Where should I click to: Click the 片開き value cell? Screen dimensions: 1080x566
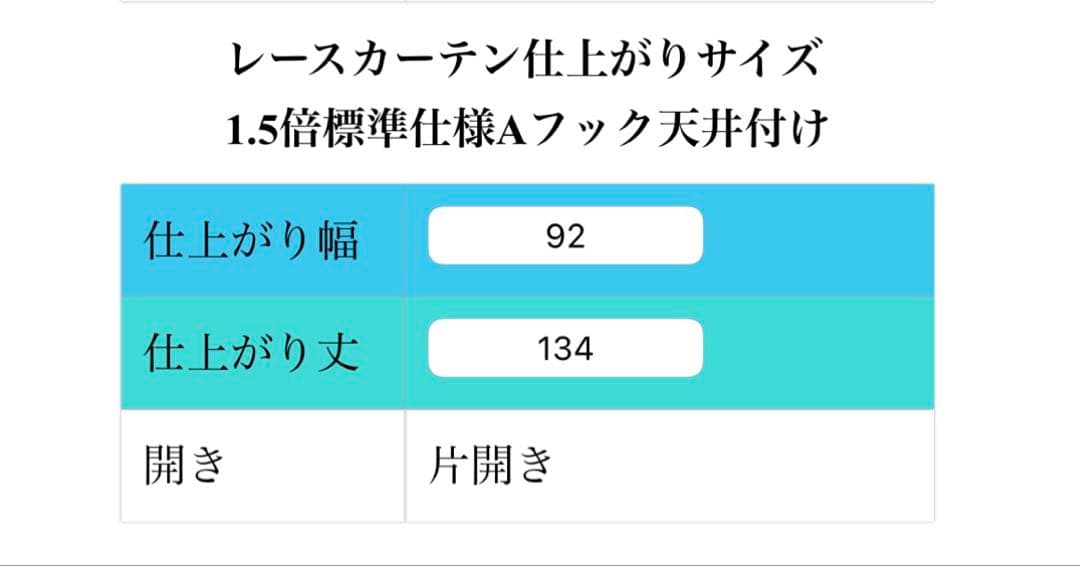tap(669, 465)
